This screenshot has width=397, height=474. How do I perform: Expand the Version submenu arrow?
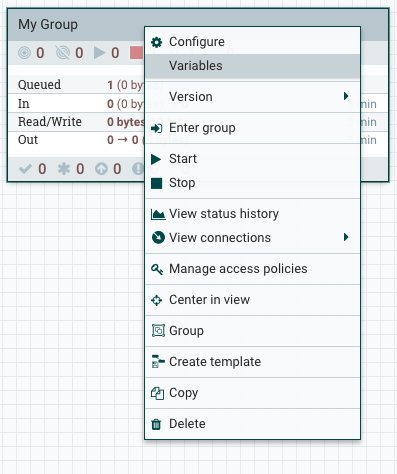click(x=346, y=96)
